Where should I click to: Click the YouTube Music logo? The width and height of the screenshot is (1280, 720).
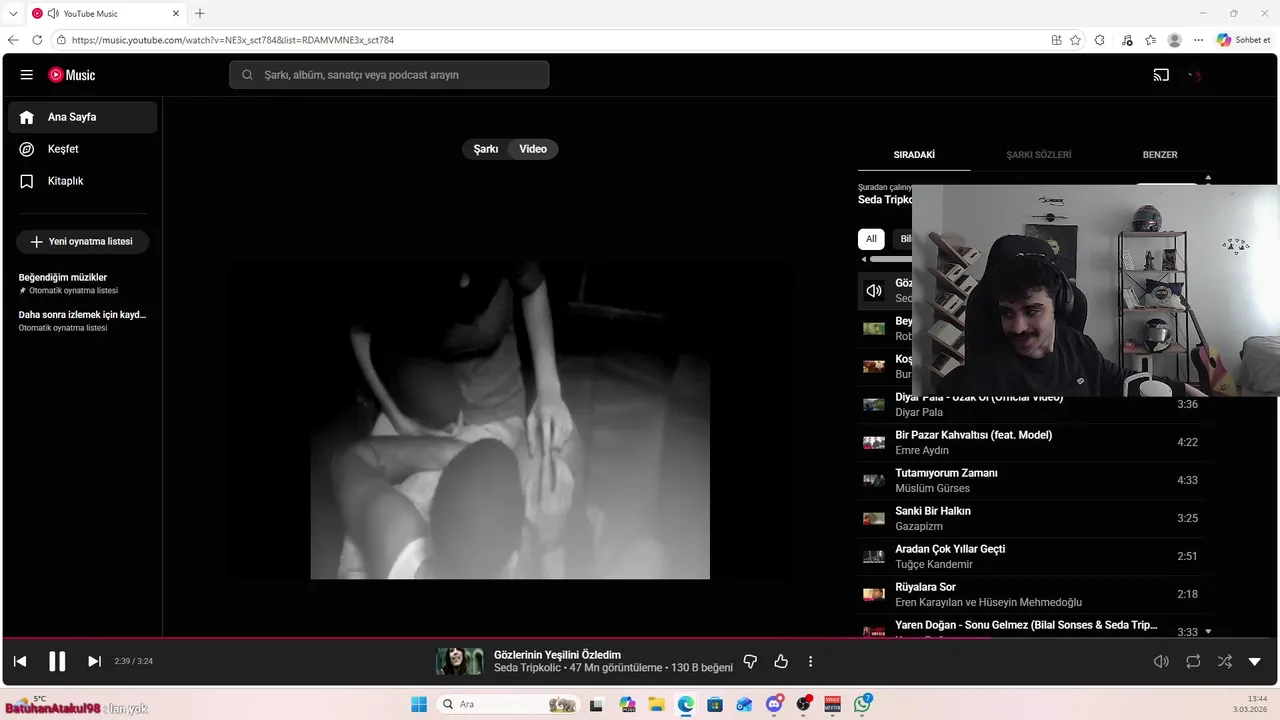pyautogui.click(x=71, y=75)
